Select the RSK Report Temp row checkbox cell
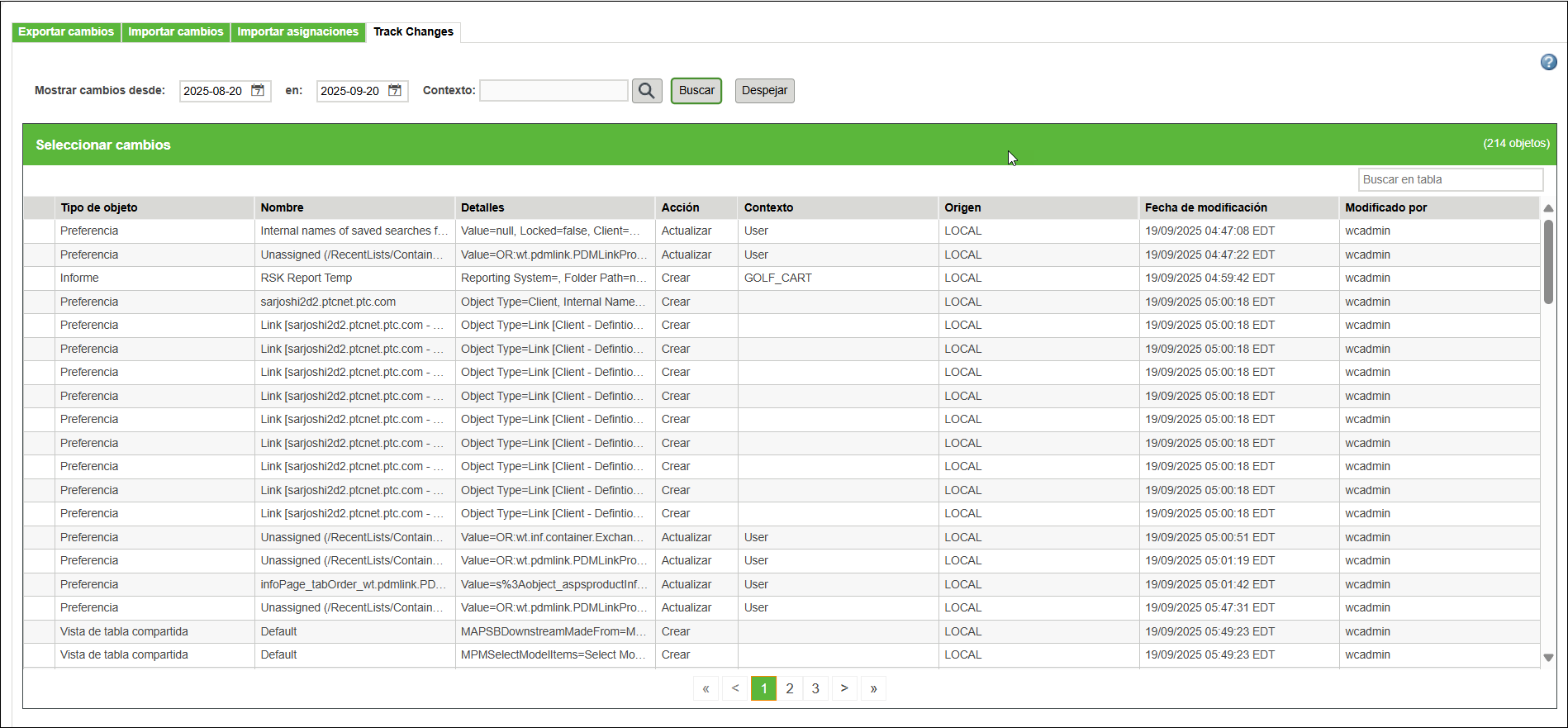This screenshot has width=1568, height=728. (39, 278)
